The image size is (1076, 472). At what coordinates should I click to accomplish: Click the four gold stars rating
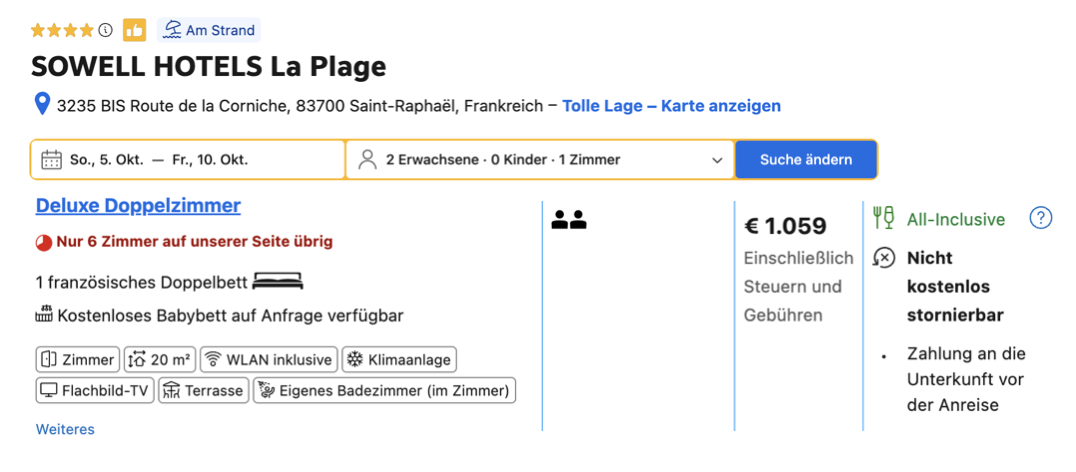coord(62,30)
